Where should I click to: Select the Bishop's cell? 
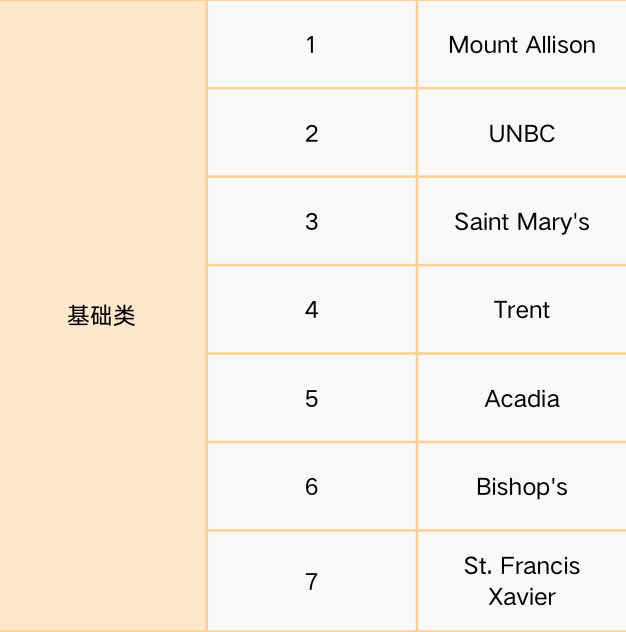point(522,486)
